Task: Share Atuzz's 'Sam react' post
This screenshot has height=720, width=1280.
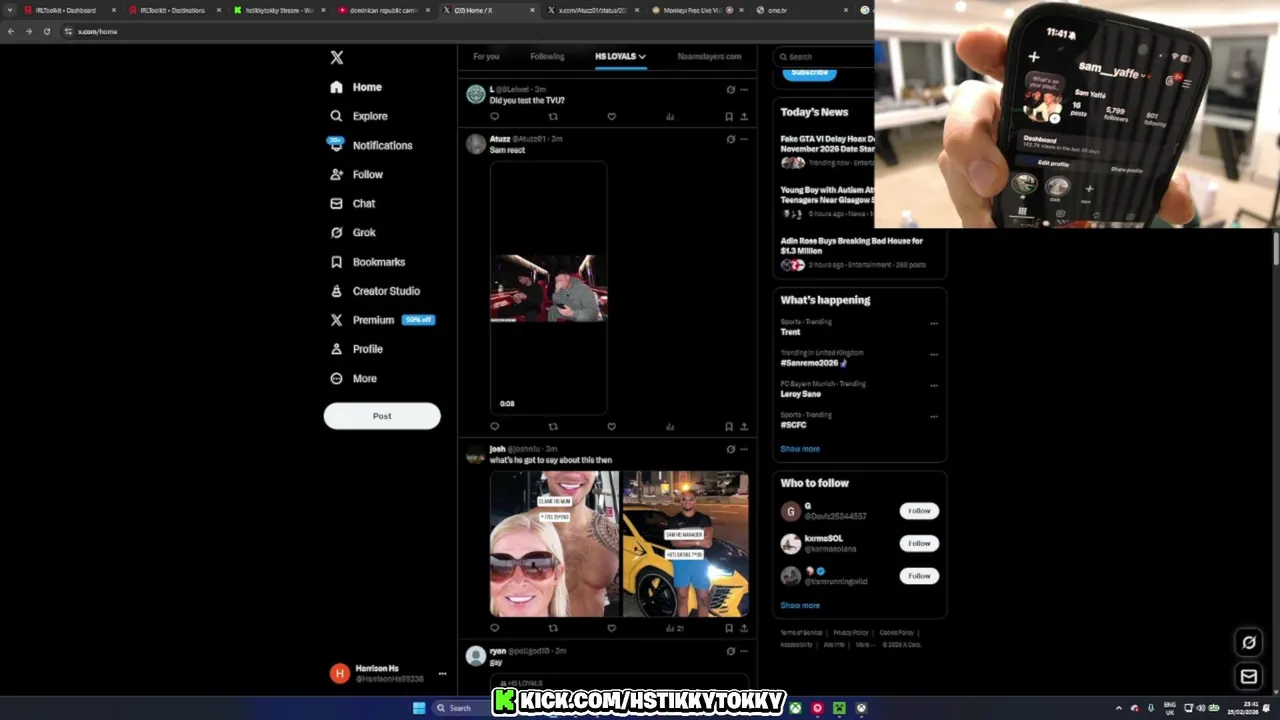Action: point(744,427)
